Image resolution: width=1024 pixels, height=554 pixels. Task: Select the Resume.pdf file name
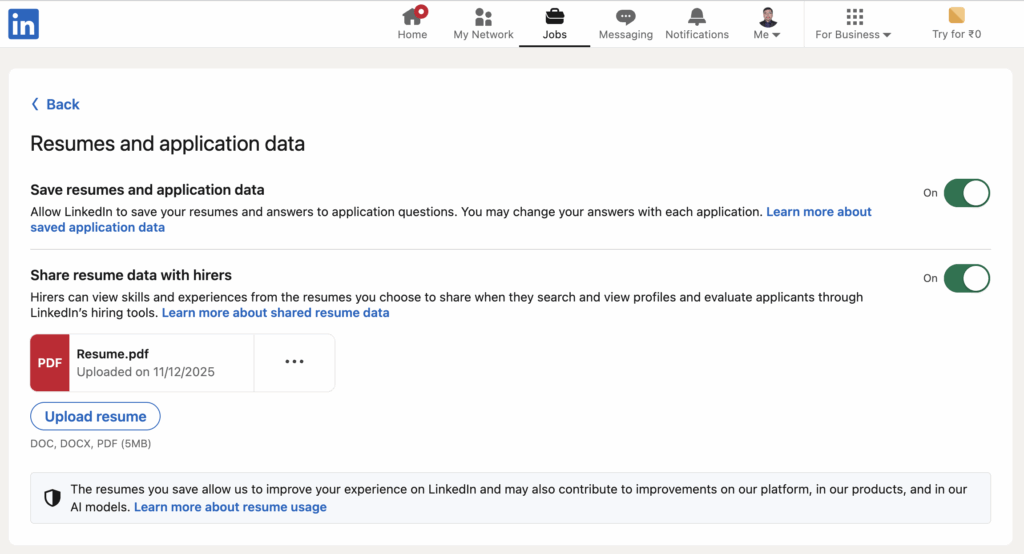click(x=111, y=353)
